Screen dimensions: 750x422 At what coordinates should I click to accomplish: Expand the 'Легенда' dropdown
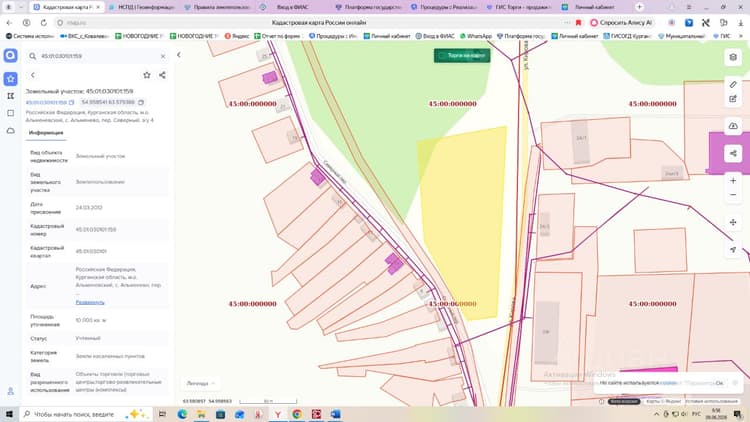(x=200, y=383)
